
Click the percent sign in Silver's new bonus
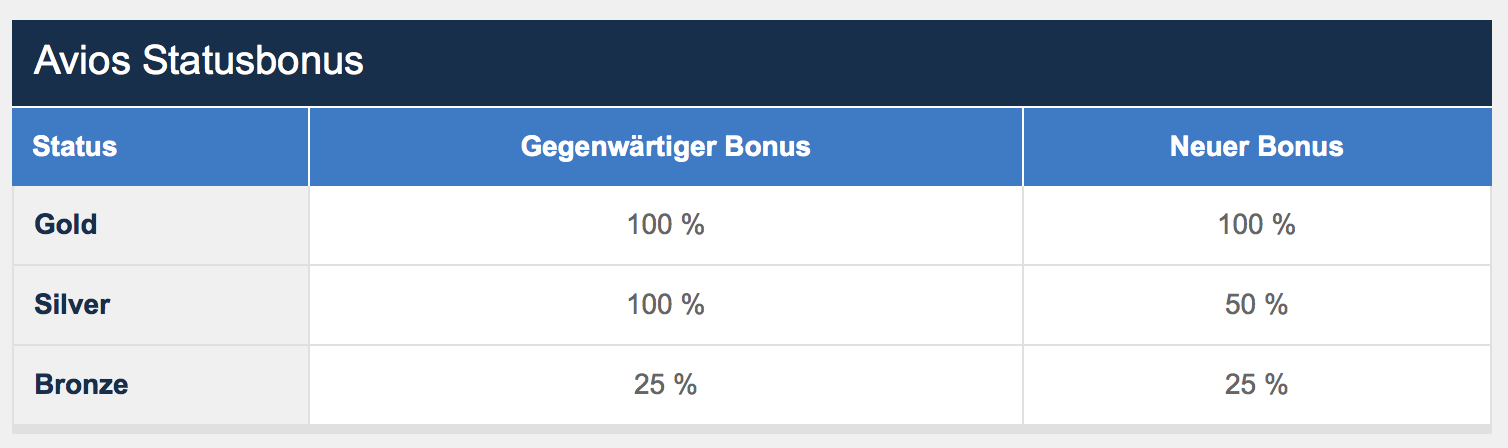pyautogui.click(x=1276, y=304)
